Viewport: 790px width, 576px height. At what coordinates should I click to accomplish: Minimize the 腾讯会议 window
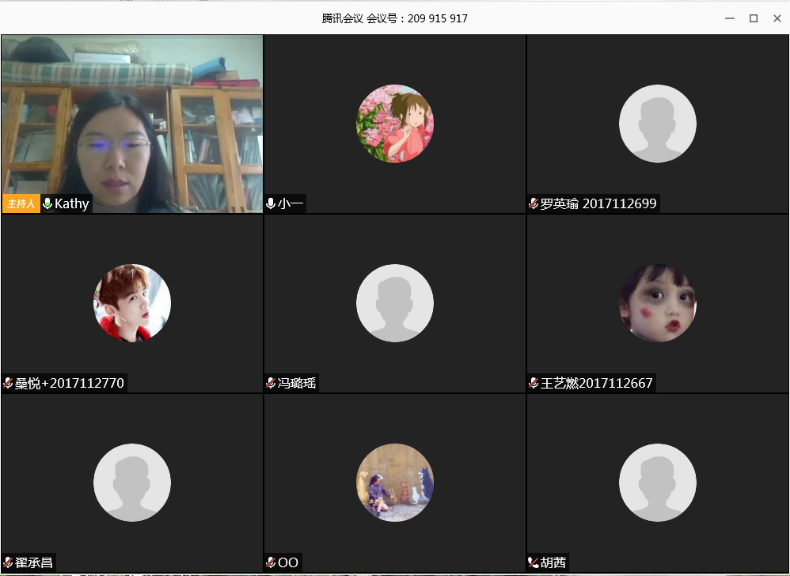pos(730,18)
